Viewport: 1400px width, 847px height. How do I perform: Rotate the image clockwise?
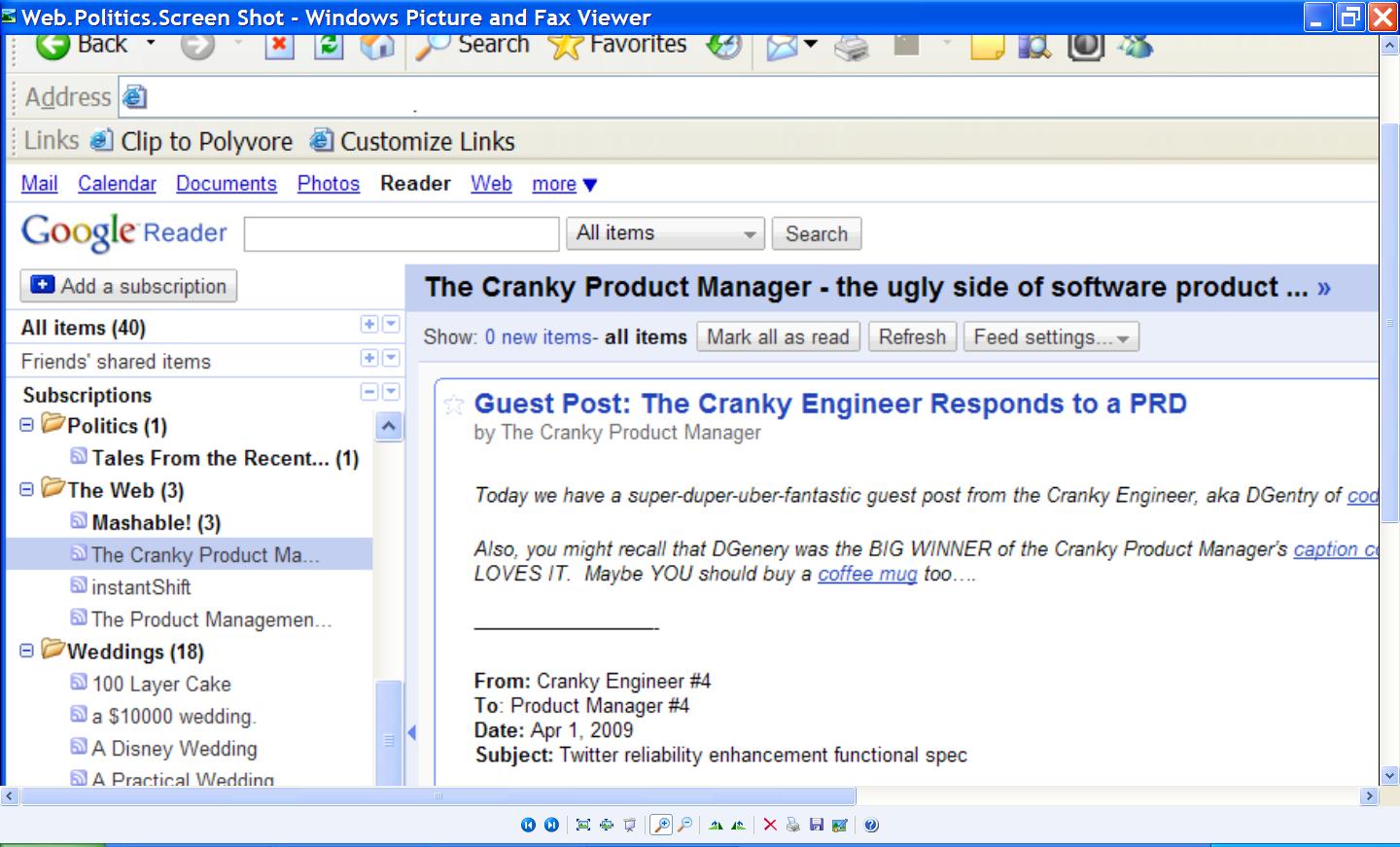point(716,825)
